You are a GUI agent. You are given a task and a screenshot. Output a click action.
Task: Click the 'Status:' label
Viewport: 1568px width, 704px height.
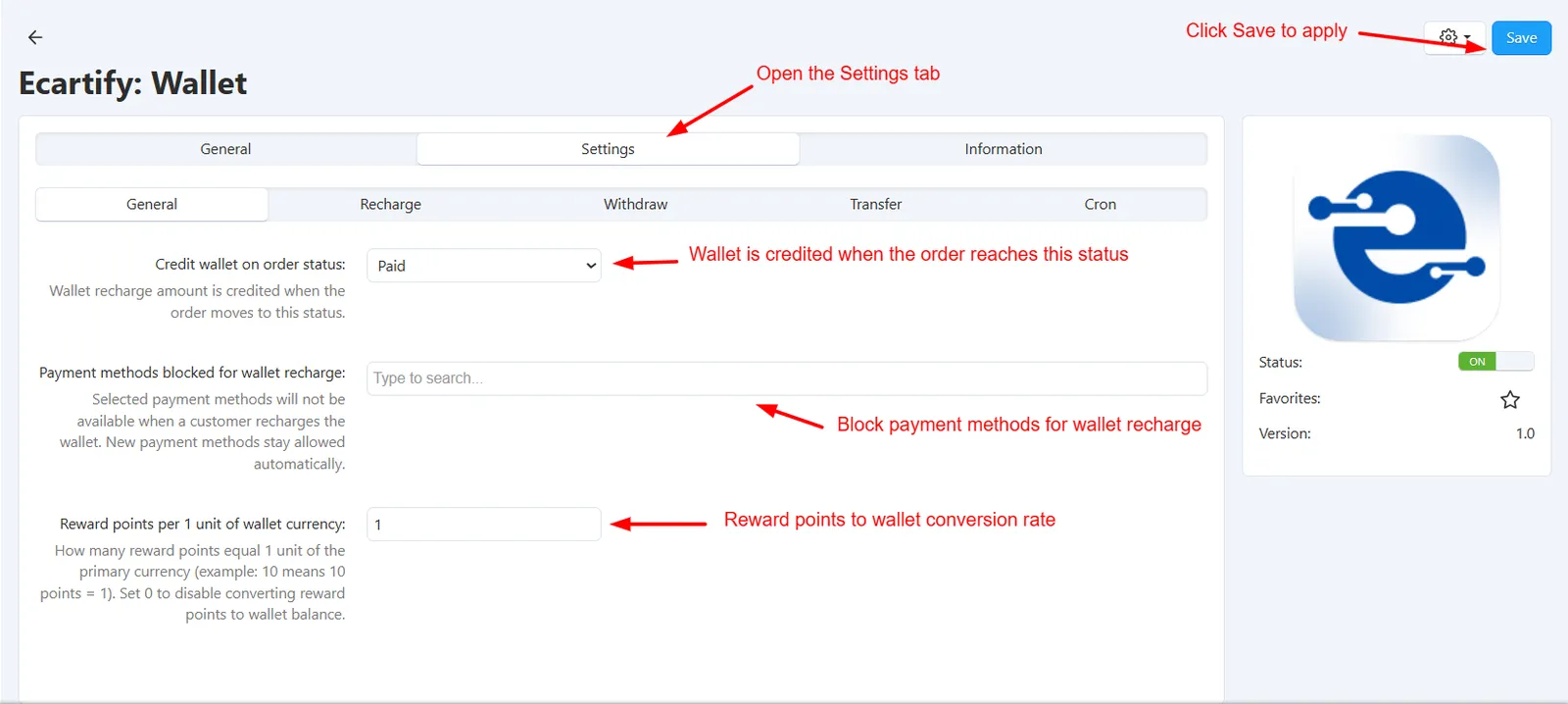coord(1280,362)
